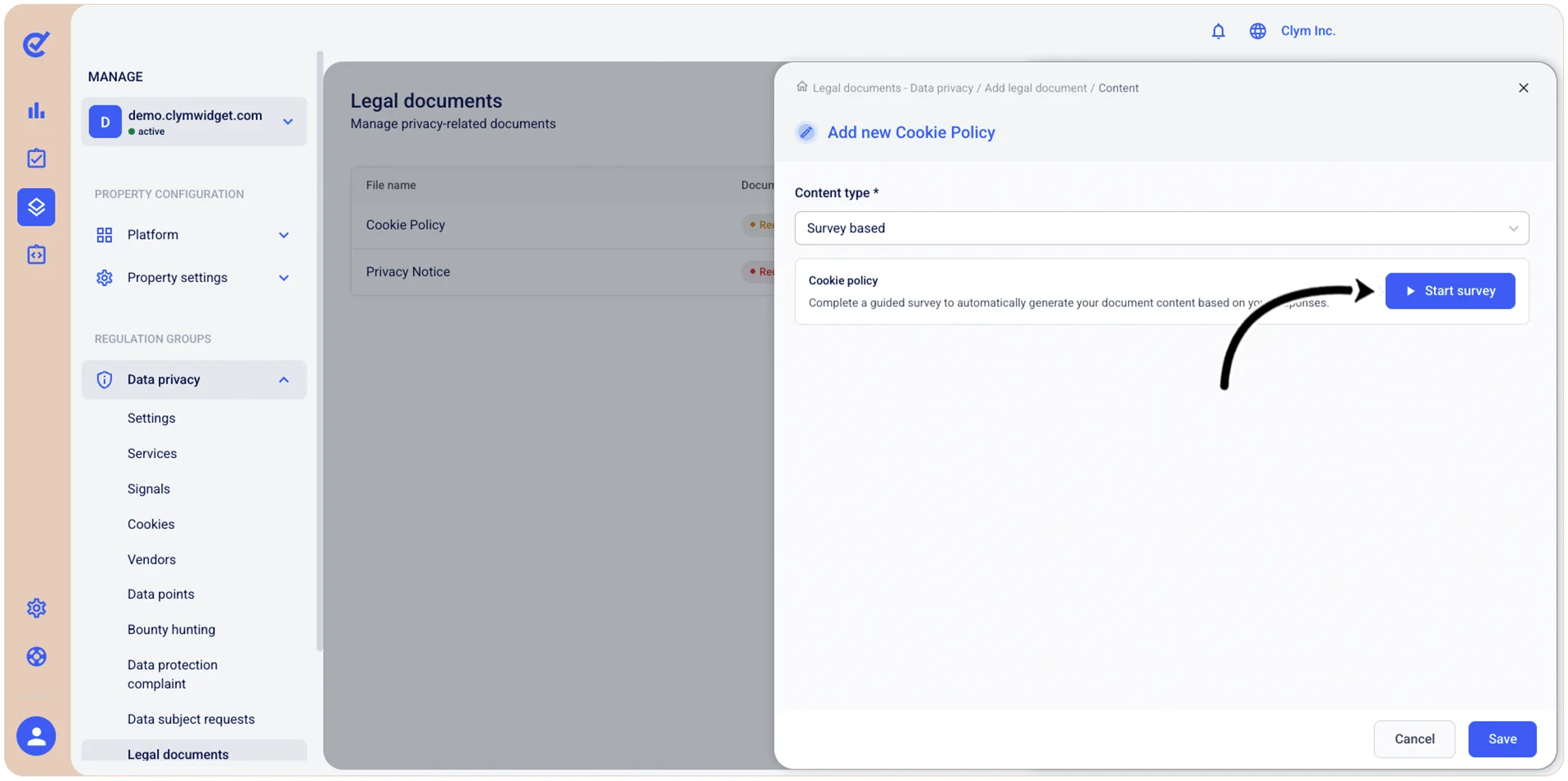The image size is (1568, 781).
Task: Open the analytics bar chart icon
Action: (x=36, y=110)
